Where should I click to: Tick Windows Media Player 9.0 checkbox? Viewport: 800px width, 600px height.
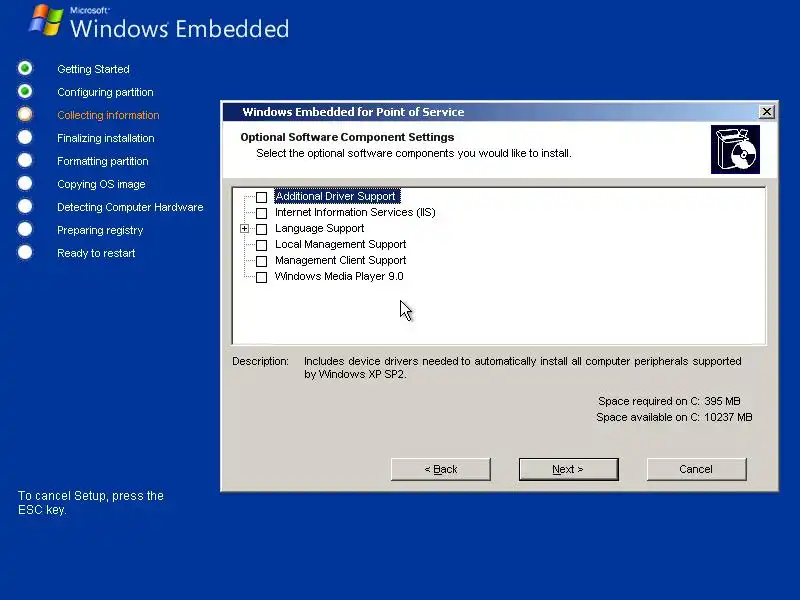pos(261,277)
